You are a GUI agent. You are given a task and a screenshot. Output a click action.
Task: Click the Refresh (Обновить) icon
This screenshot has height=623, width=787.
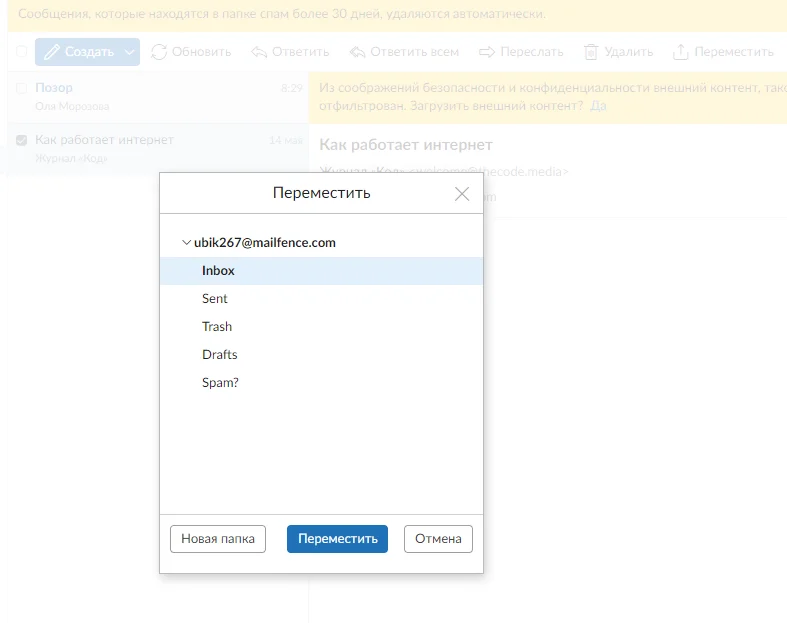[159, 52]
